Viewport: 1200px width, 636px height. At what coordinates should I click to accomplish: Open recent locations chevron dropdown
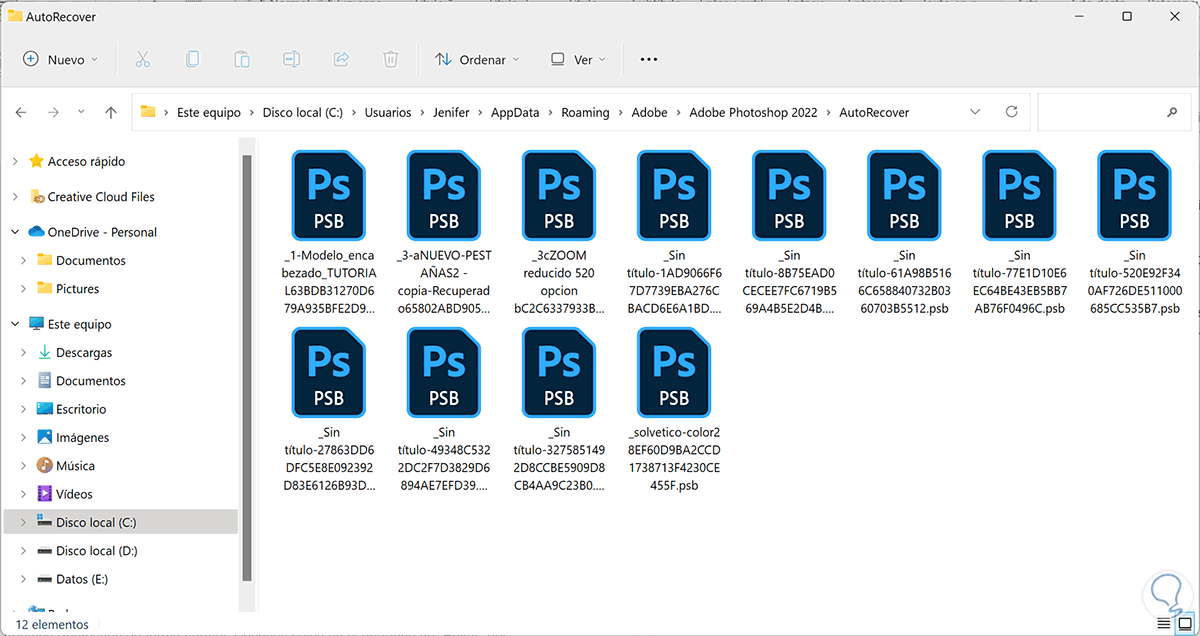click(x=81, y=113)
